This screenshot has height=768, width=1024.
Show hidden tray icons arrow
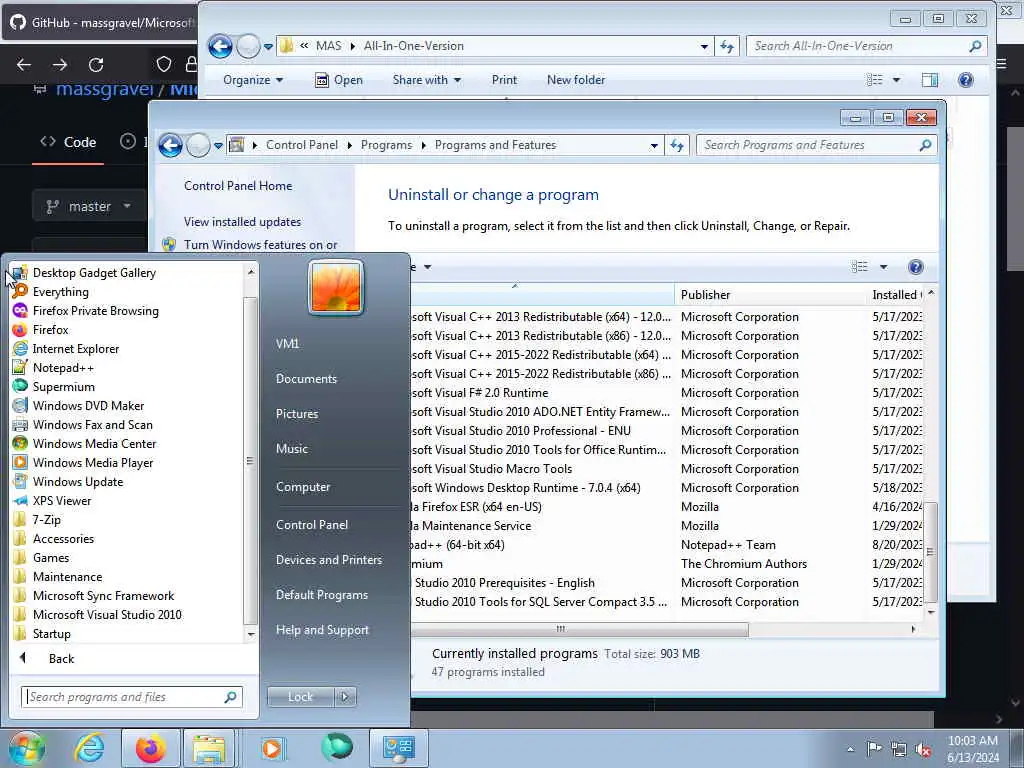[x=850, y=749]
